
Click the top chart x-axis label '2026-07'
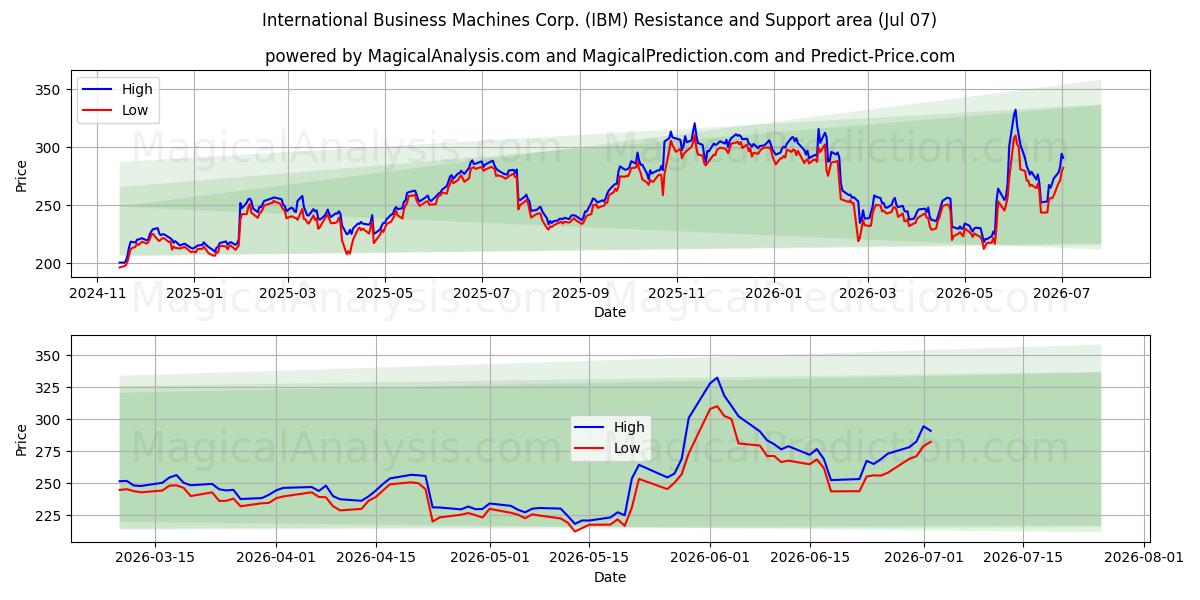1061,294
